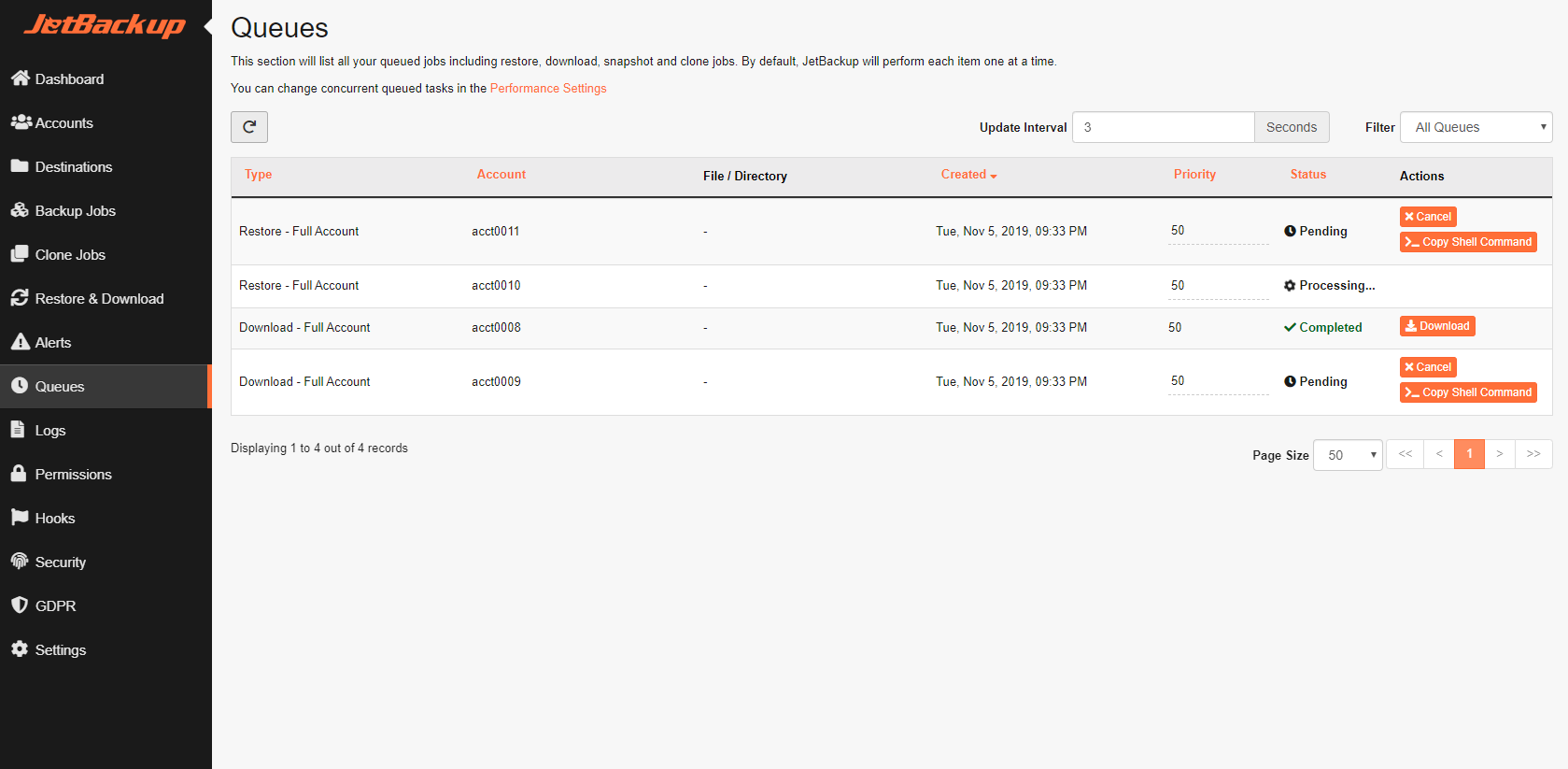Click the Queues clock icon
The image size is (1568, 769).
pyautogui.click(x=20, y=386)
